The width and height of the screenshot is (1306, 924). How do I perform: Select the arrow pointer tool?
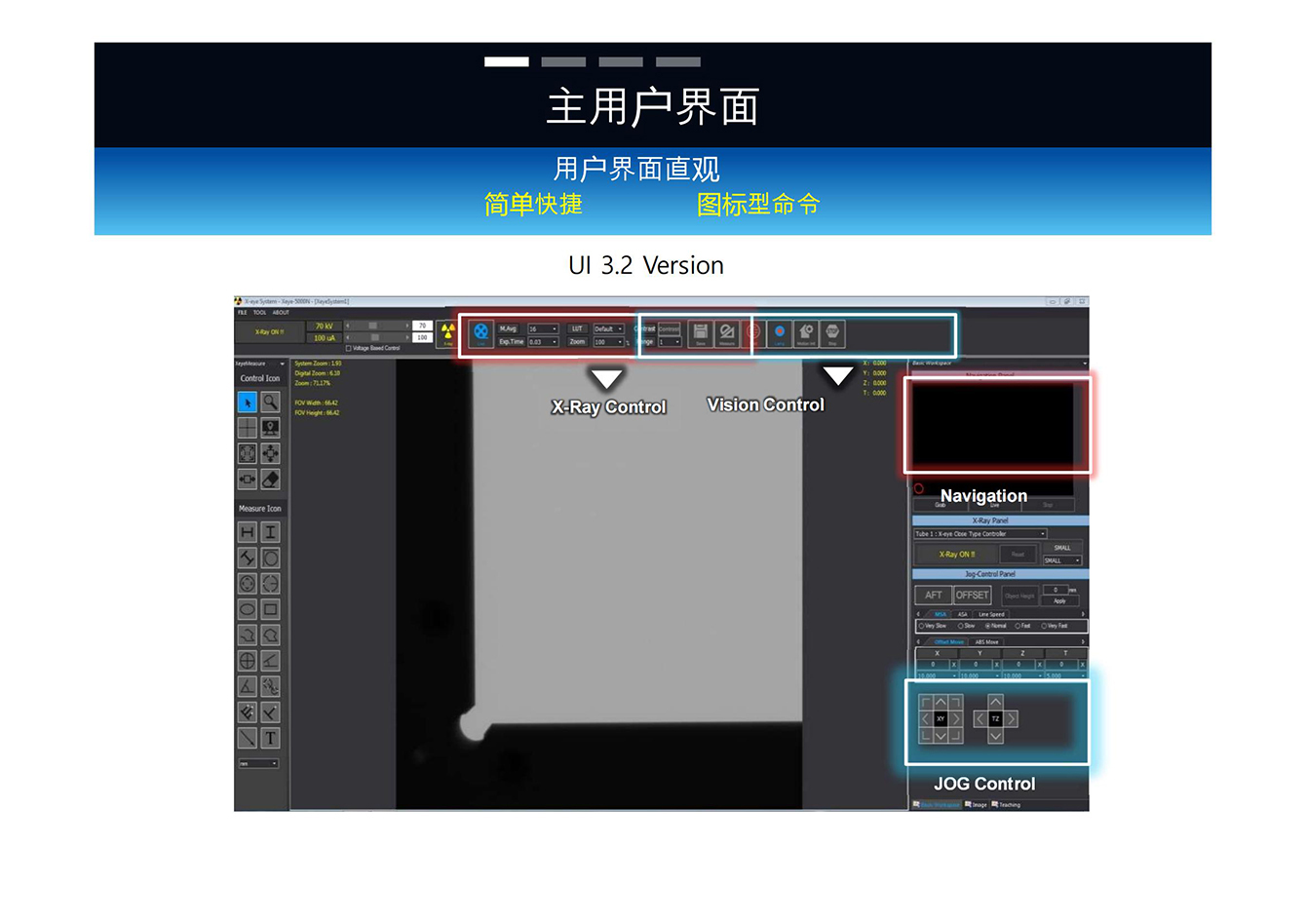click(248, 403)
